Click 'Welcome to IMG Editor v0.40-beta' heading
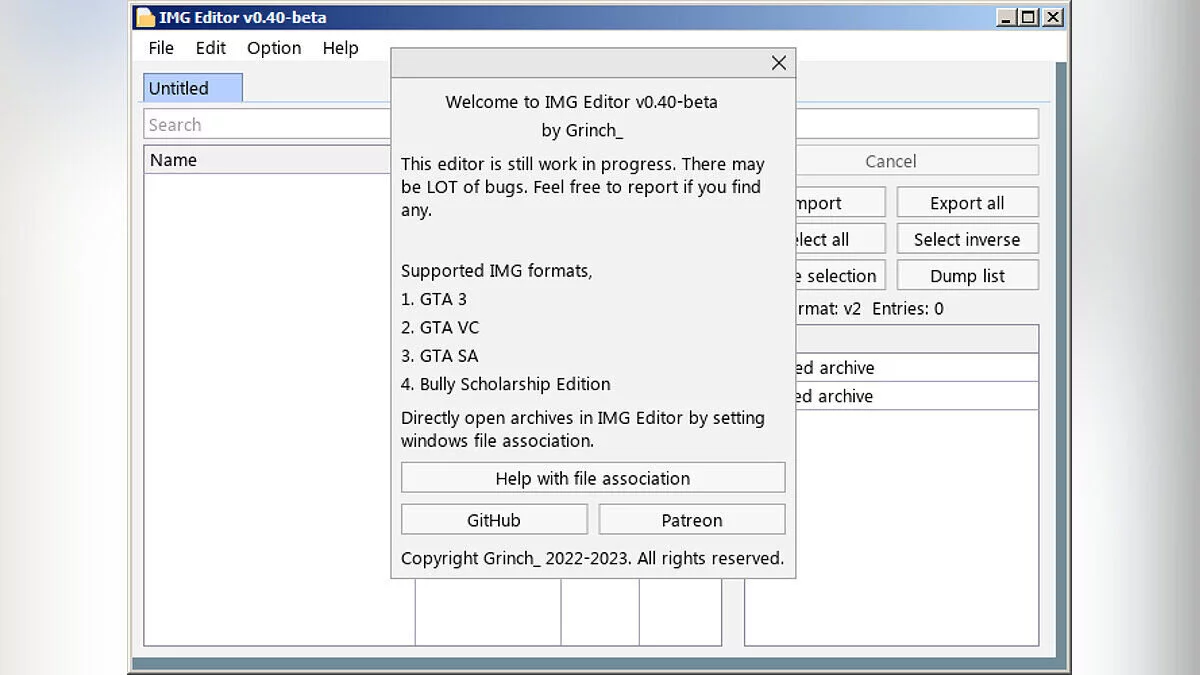 [x=581, y=102]
